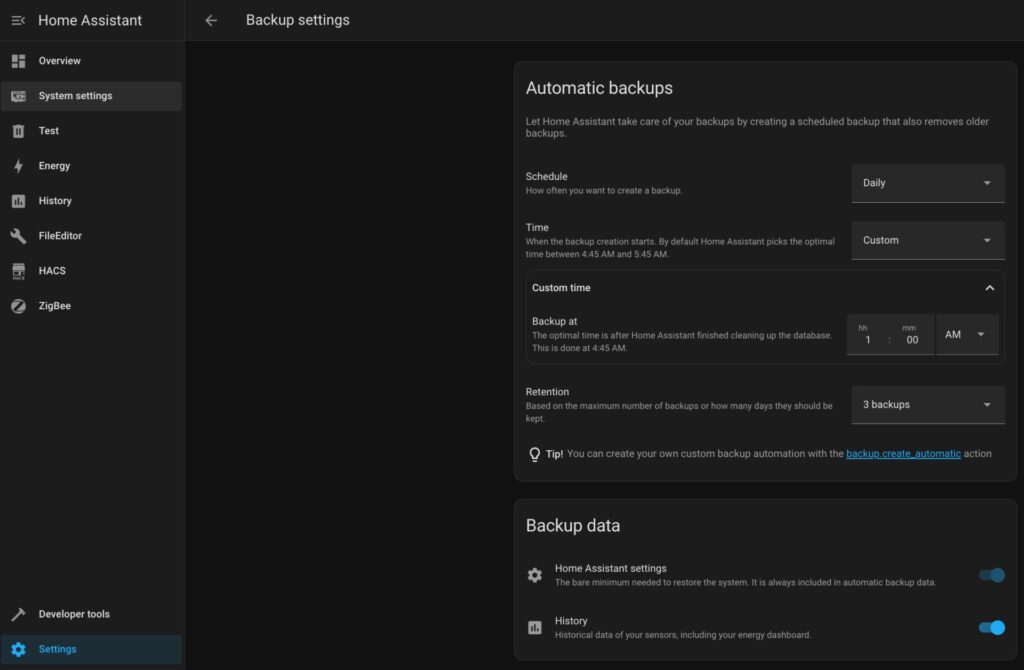Open the AM/PM selector dropdown
The image size is (1024, 670).
pyautogui.click(x=966, y=335)
